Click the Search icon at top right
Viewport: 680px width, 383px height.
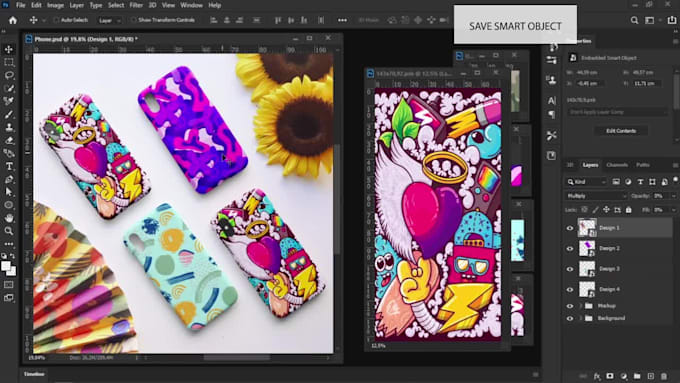(x=634, y=20)
